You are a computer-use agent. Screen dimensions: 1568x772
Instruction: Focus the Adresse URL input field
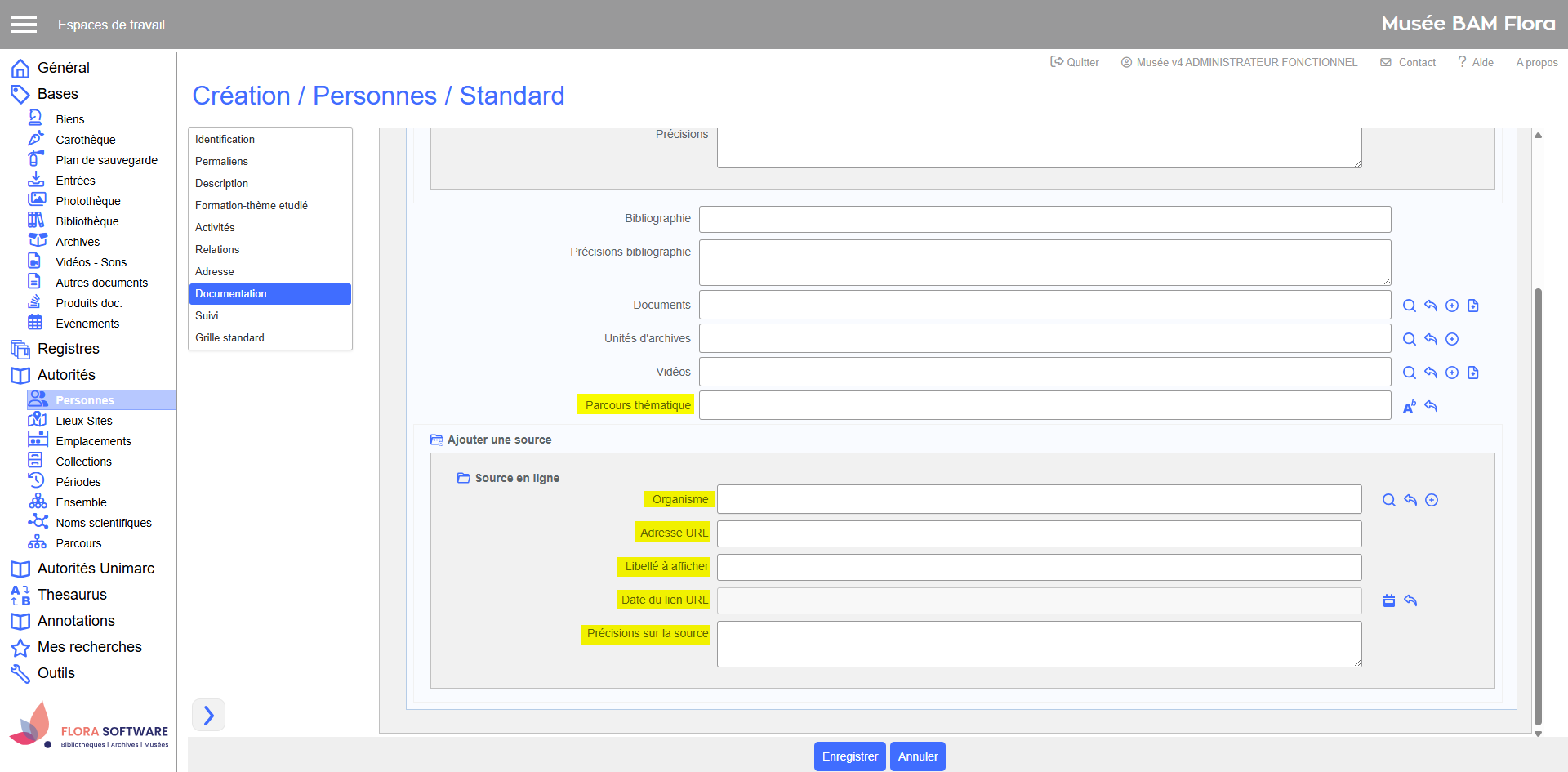click(1038, 533)
